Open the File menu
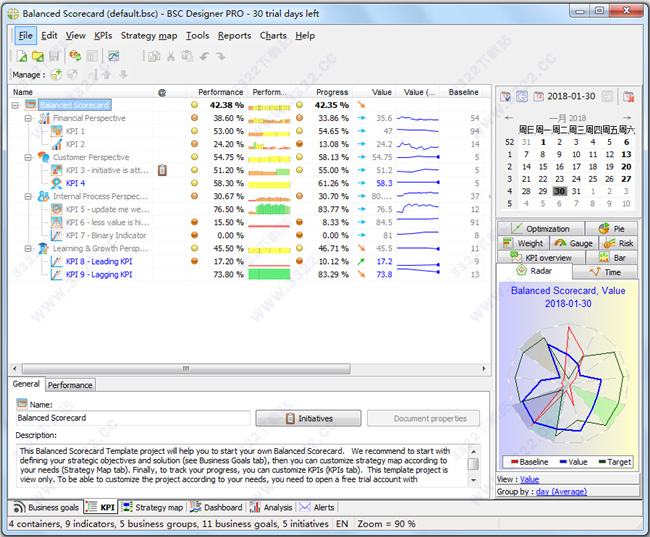This screenshot has height=537, width=650. (x=25, y=36)
